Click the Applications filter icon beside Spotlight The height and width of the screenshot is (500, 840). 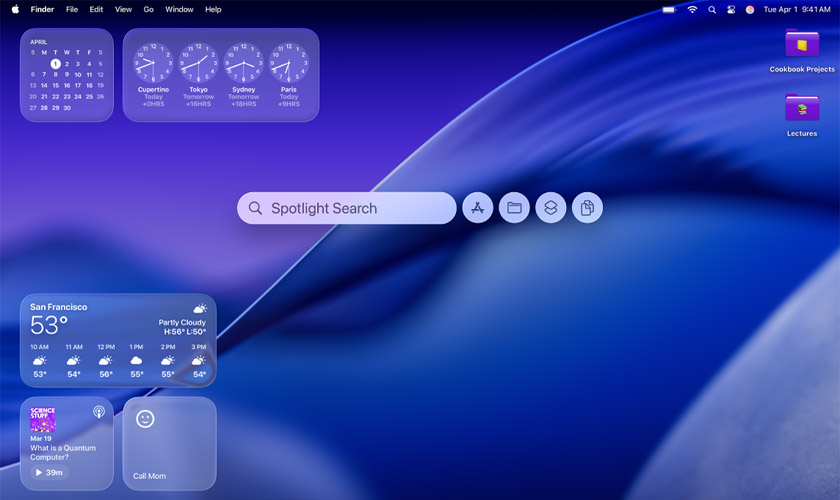click(x=478, y=208)
